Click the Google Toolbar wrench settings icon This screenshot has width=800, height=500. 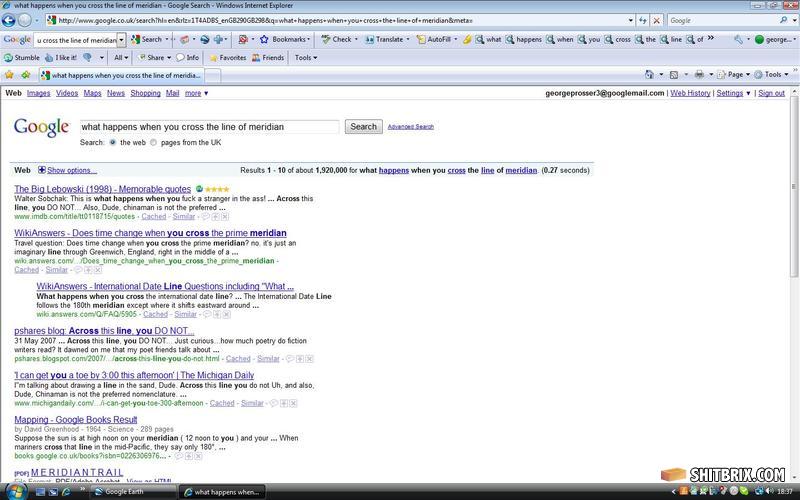click(x=738, y=39)
